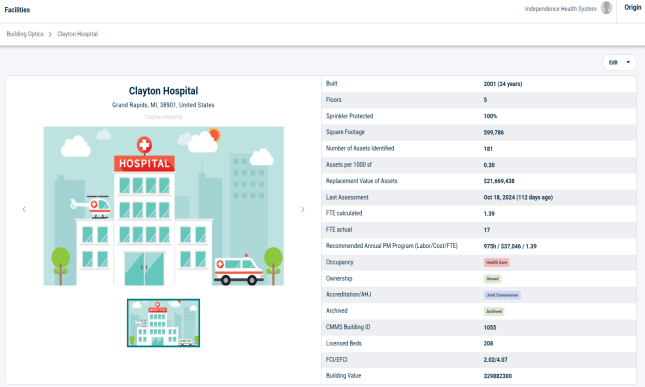Click the main hospital illustration
The width and height of the screenshot is (645, 387).
[x=164, y=206]
